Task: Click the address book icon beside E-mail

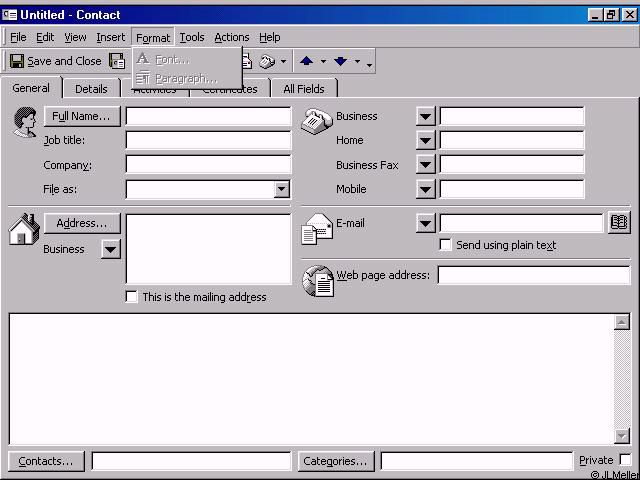Action: coord(619,223)
